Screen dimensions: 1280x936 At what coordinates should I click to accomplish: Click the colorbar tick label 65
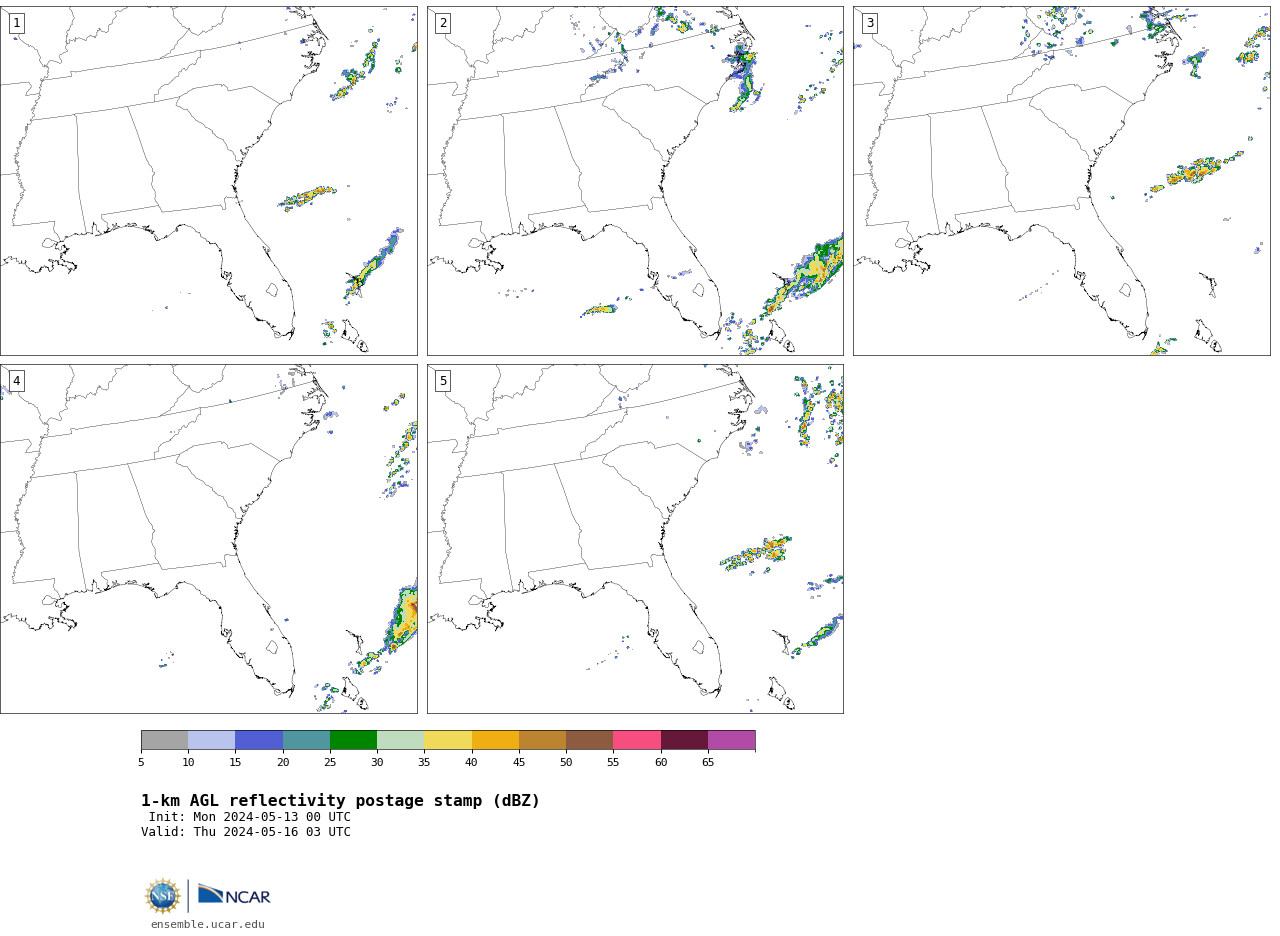tap(708, 763)
